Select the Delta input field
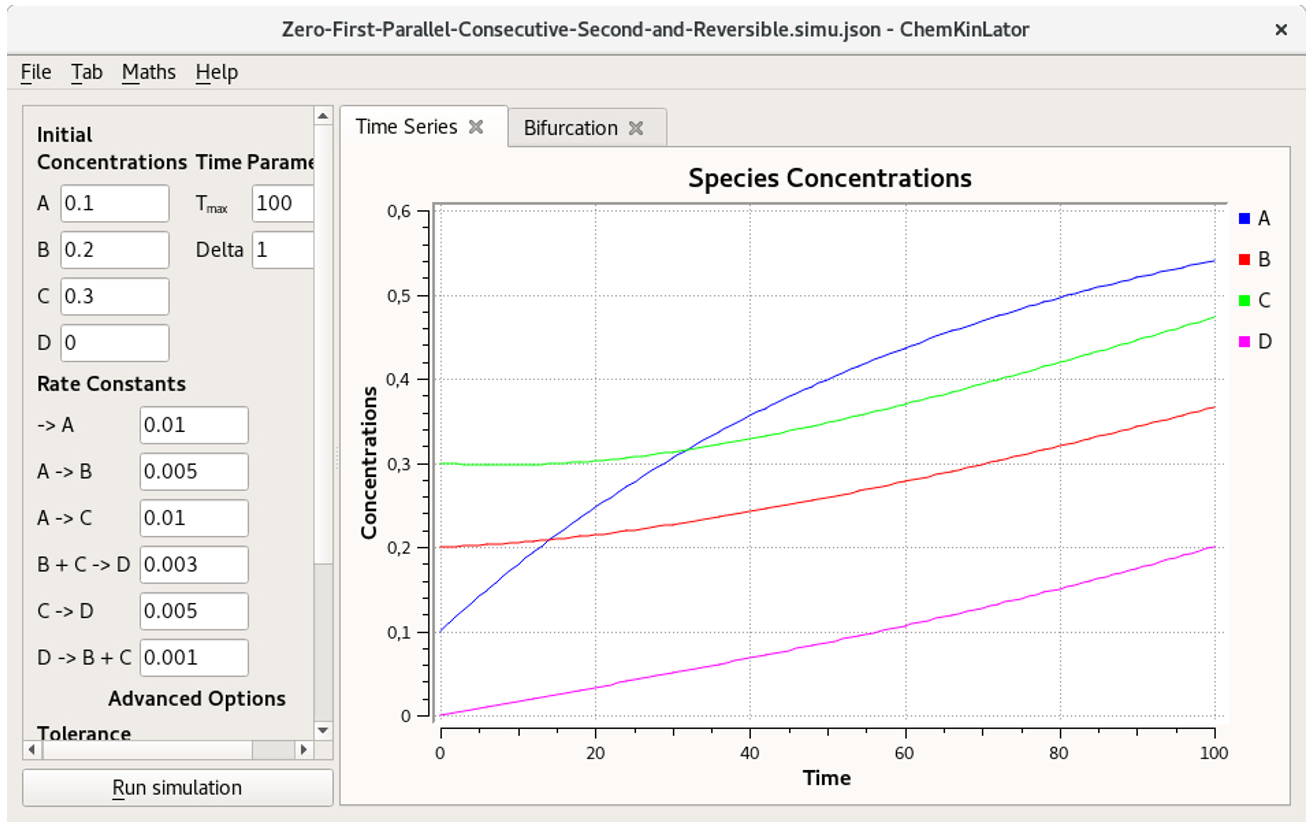This screenshot has height=831, width=1314. click(x=283, y=250)
